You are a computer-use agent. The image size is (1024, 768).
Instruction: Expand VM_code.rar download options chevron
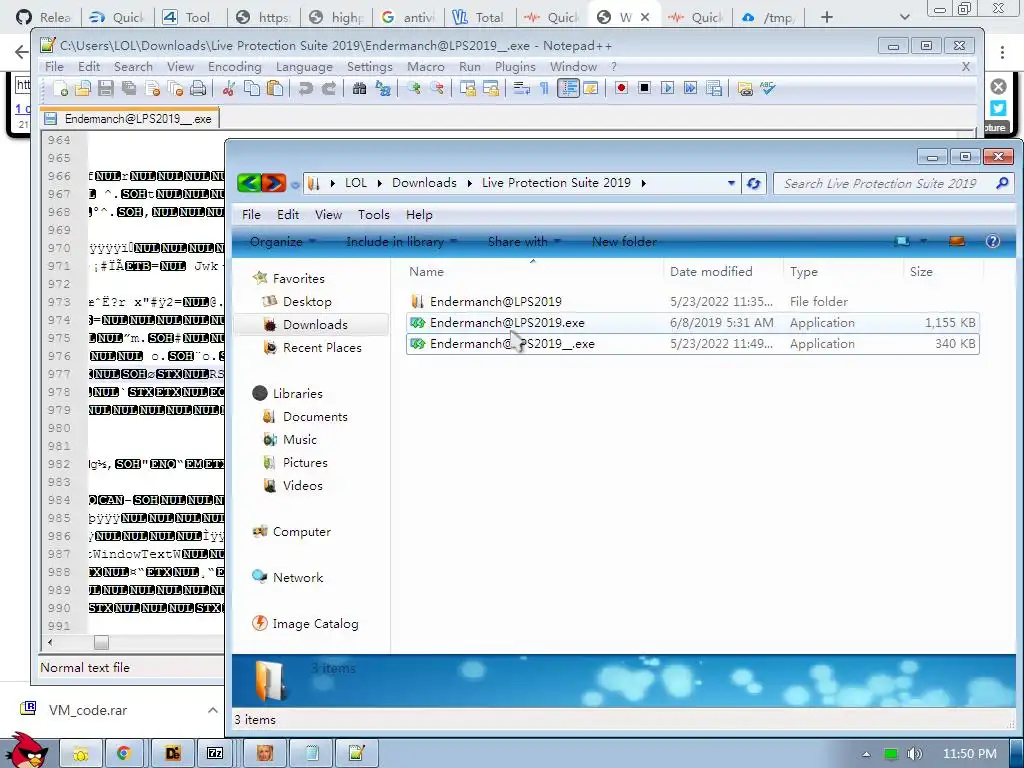pos(213,710)
